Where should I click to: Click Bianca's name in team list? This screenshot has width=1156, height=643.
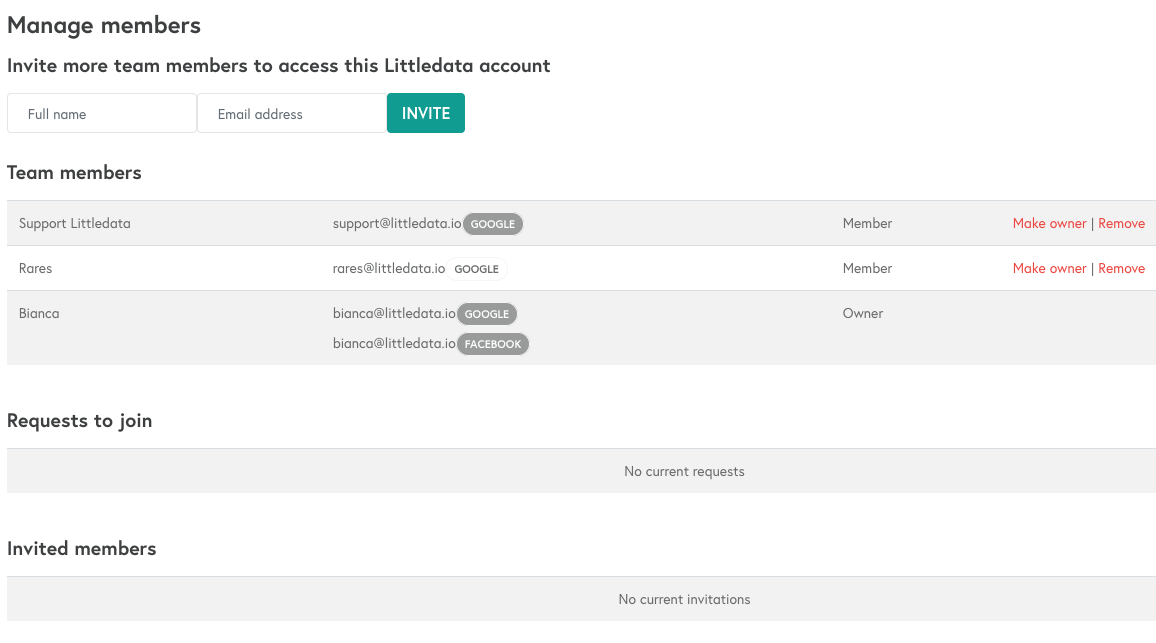click(39, 313)
